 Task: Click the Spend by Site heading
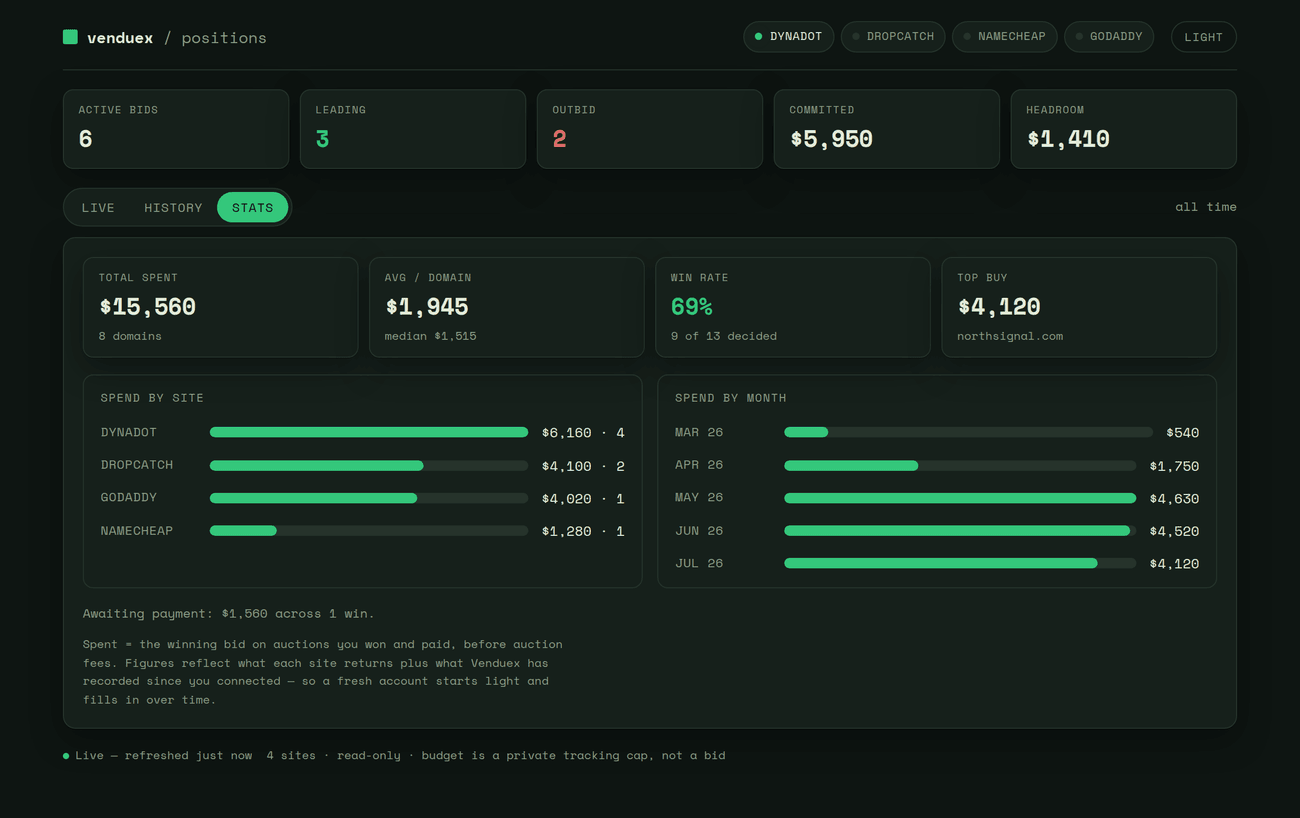pos(152,398)
